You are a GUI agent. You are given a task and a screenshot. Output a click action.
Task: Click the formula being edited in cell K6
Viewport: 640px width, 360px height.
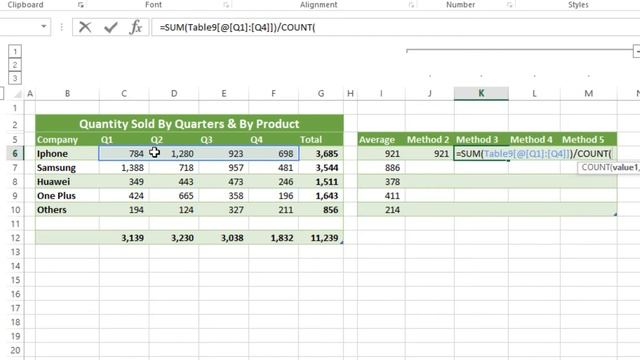534,154
